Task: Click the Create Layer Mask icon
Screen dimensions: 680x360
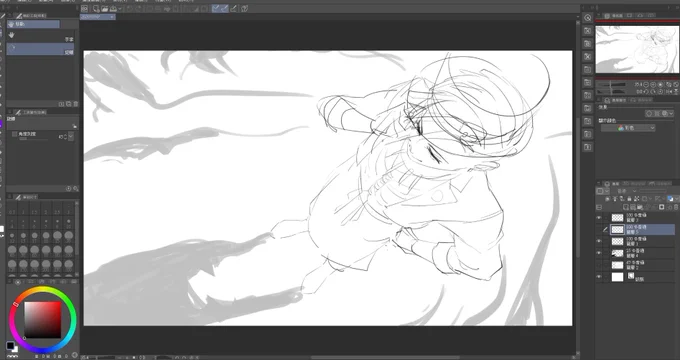Action: [661, 207]
